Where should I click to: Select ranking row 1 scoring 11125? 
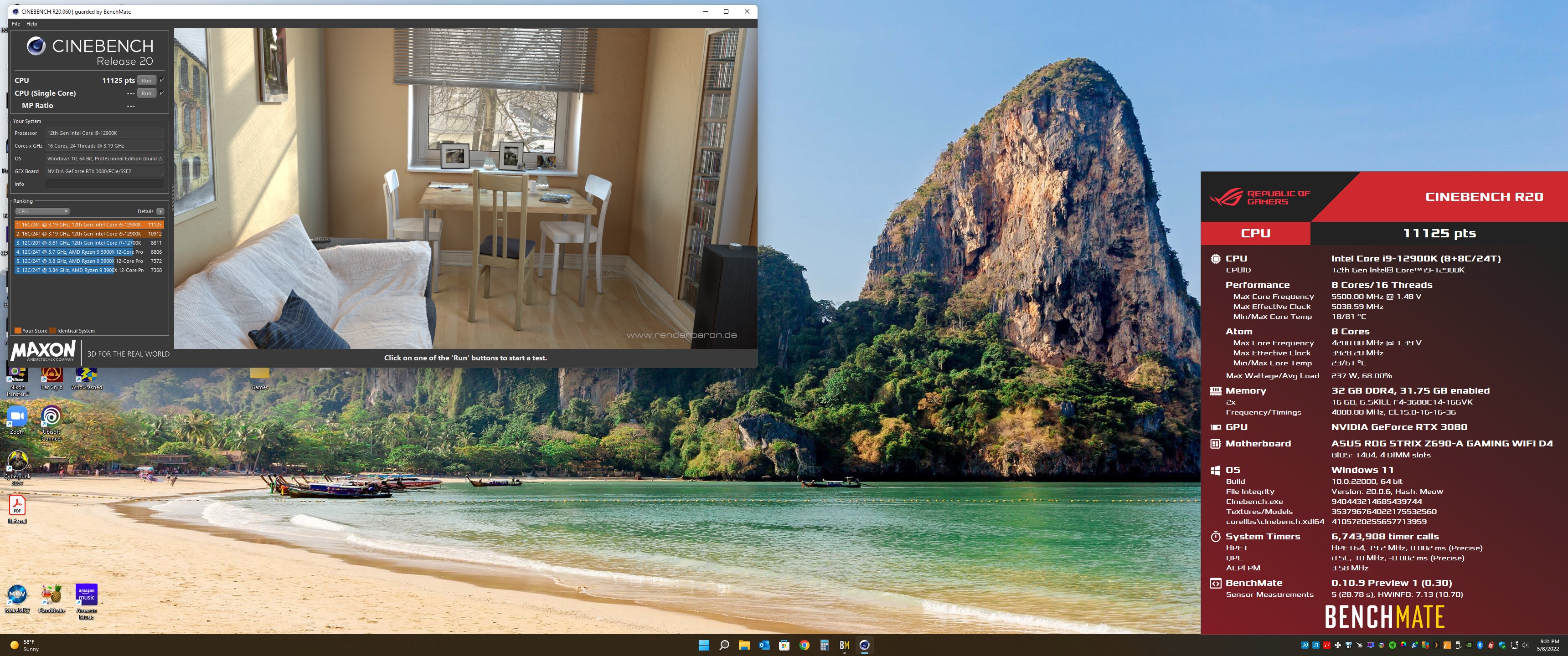(89, 225)
